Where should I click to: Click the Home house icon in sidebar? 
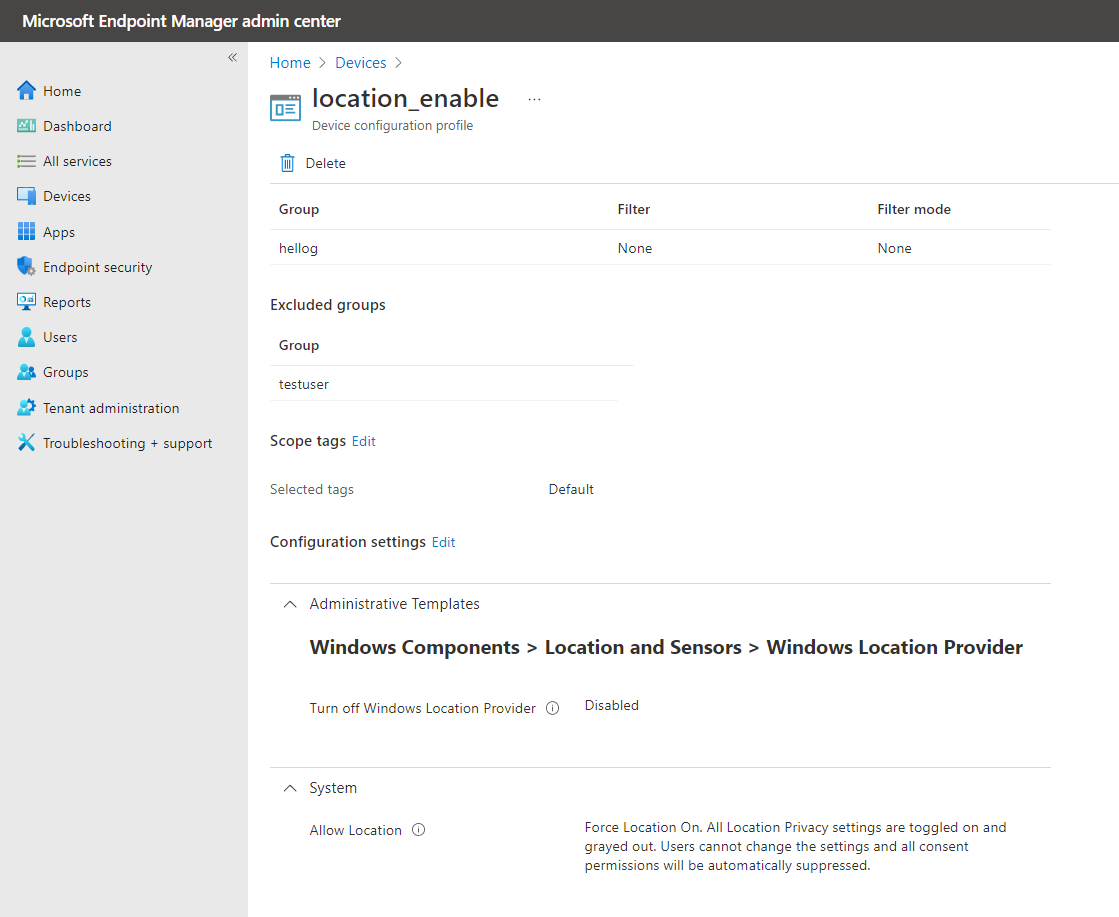pos(26,91)
